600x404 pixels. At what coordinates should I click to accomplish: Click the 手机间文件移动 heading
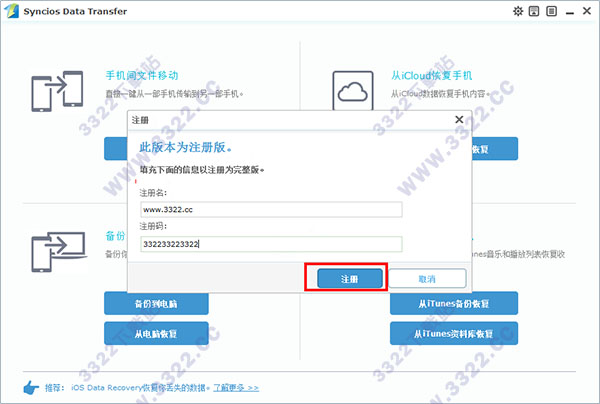[x=142, y=75]
